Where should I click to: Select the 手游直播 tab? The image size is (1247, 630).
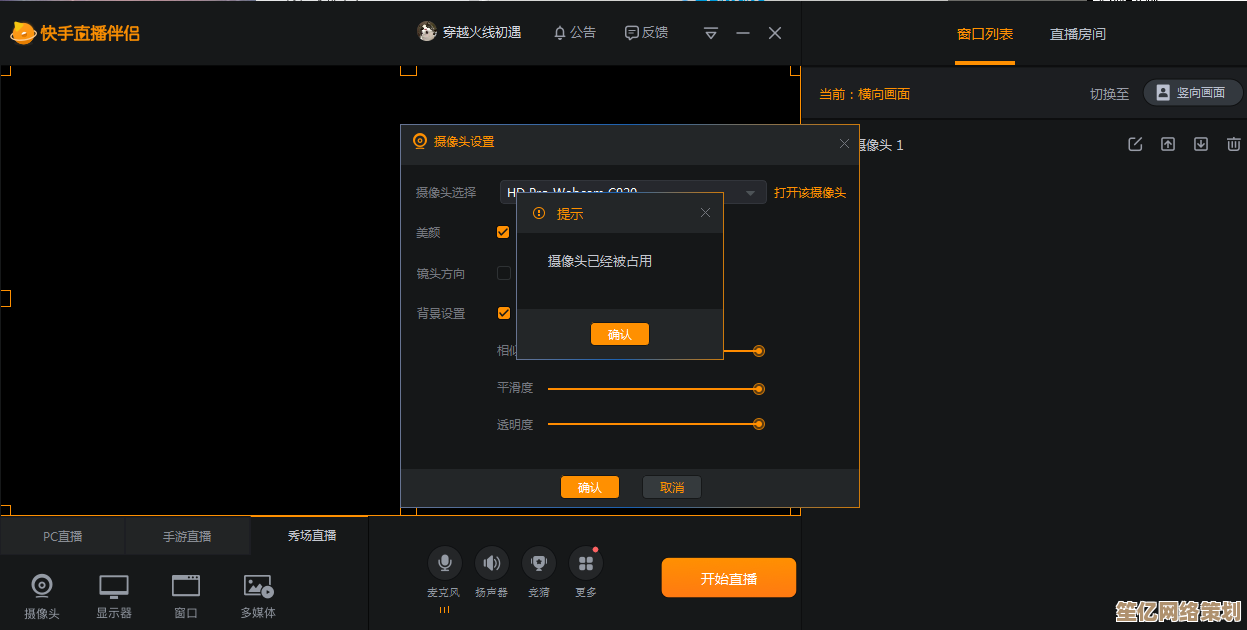point(187,536)
